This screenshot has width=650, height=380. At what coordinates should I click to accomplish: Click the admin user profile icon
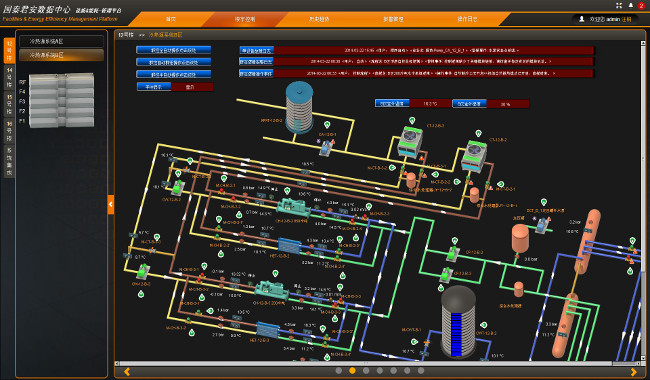[x=582, y=19]
